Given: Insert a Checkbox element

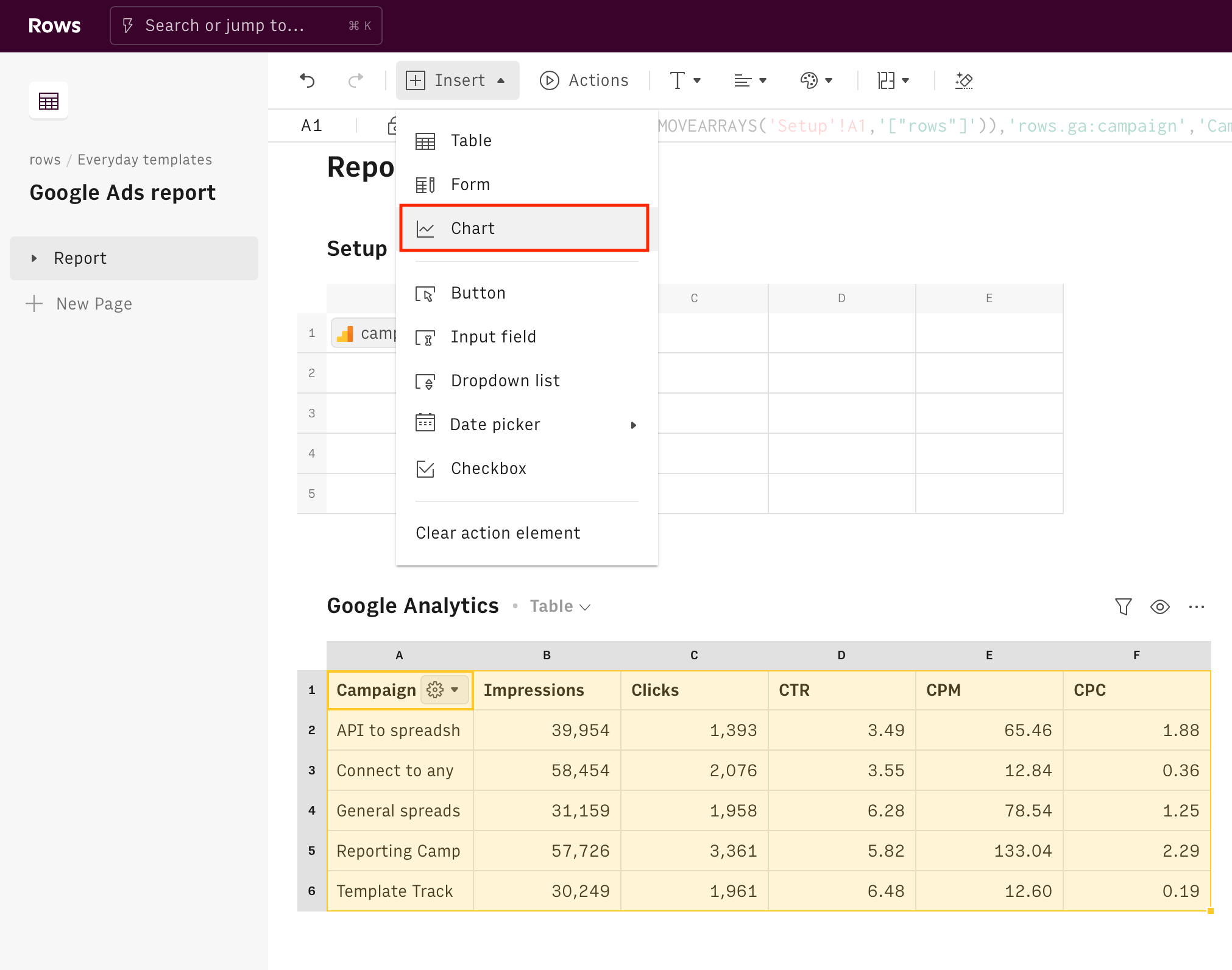Looking at the screenshot, I should click(x=489, y=469).
